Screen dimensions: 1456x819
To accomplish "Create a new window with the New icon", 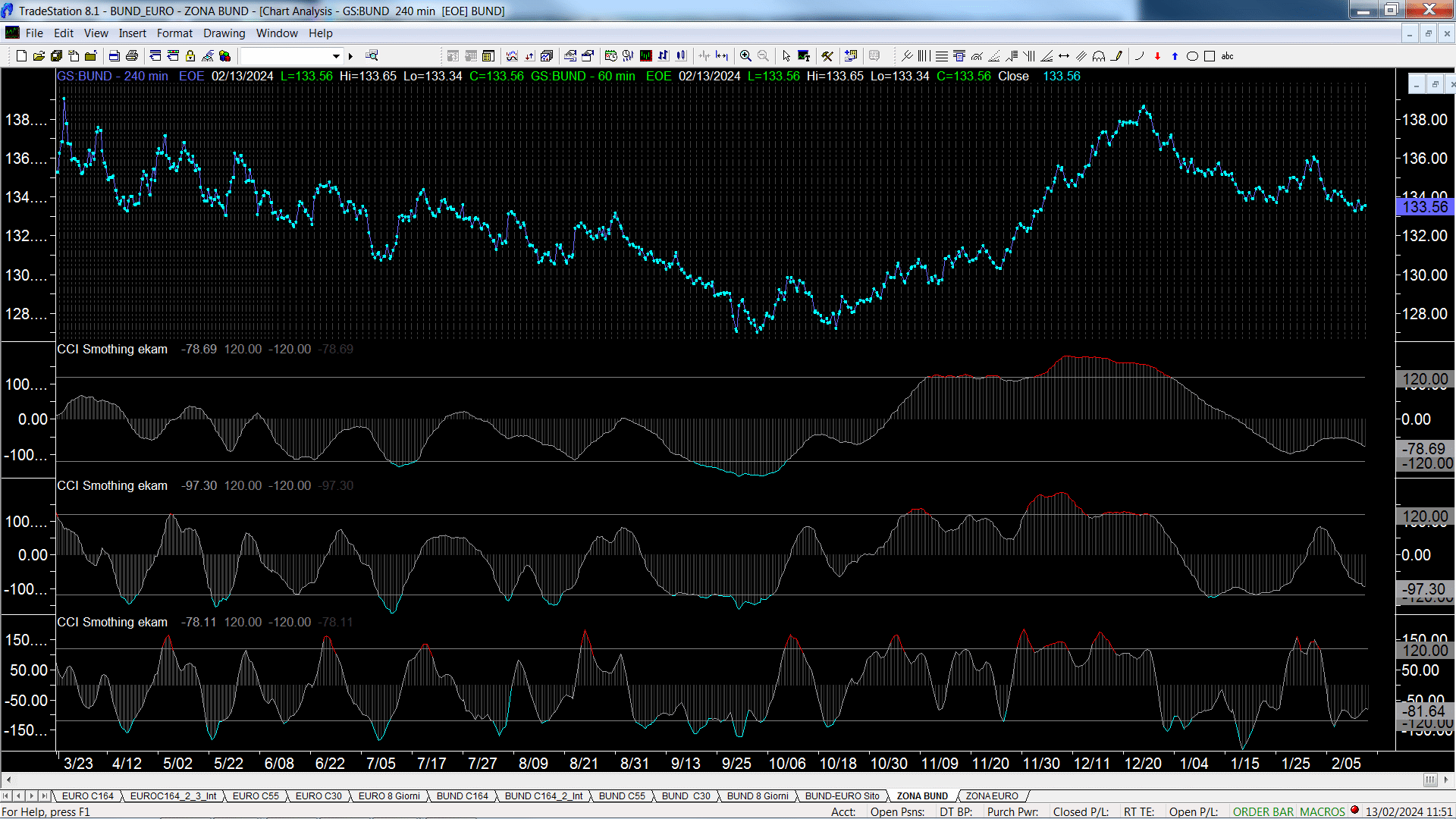I will 21,56.
